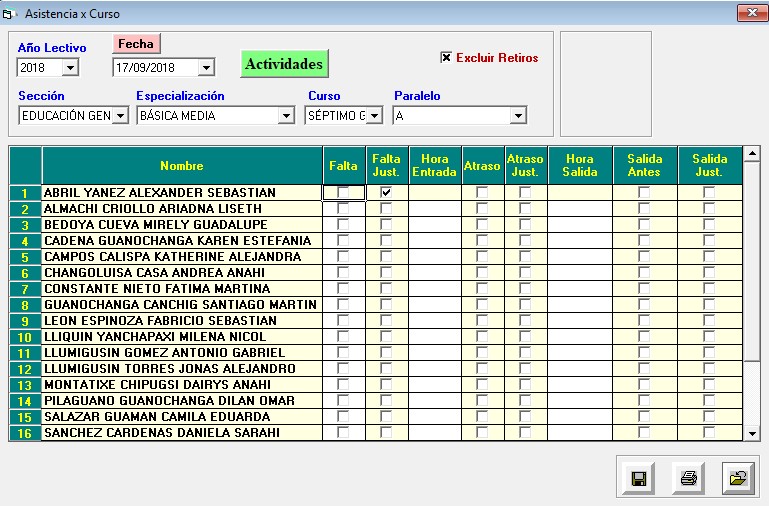Check Atraso for Bedoya Cueva Mirely Guadalupe

tap(481, 224)
